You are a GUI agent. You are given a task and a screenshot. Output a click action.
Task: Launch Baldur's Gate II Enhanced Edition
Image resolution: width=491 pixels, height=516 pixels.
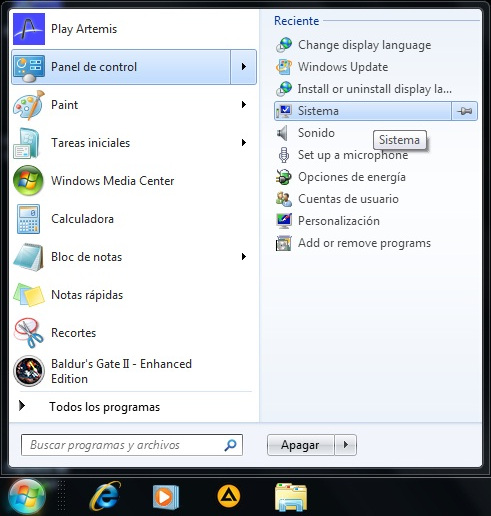[x=29, y=371]
